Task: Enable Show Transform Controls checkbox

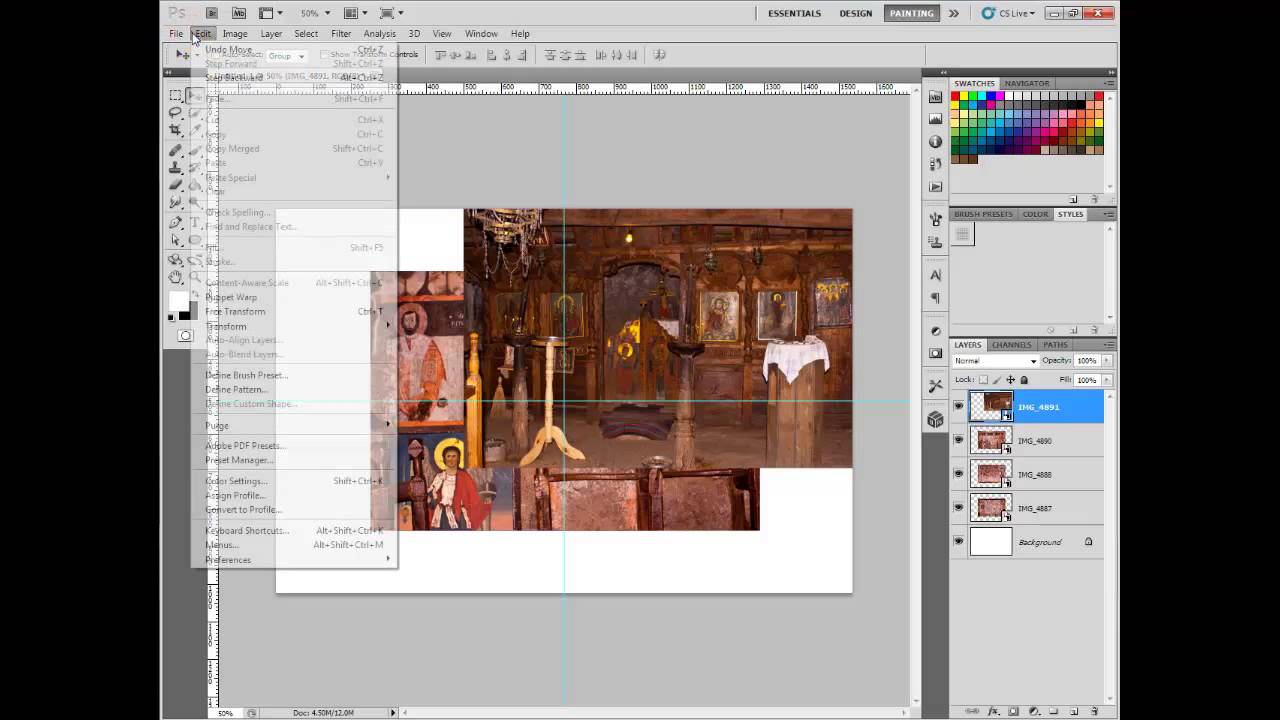Action: coord(324,55)
